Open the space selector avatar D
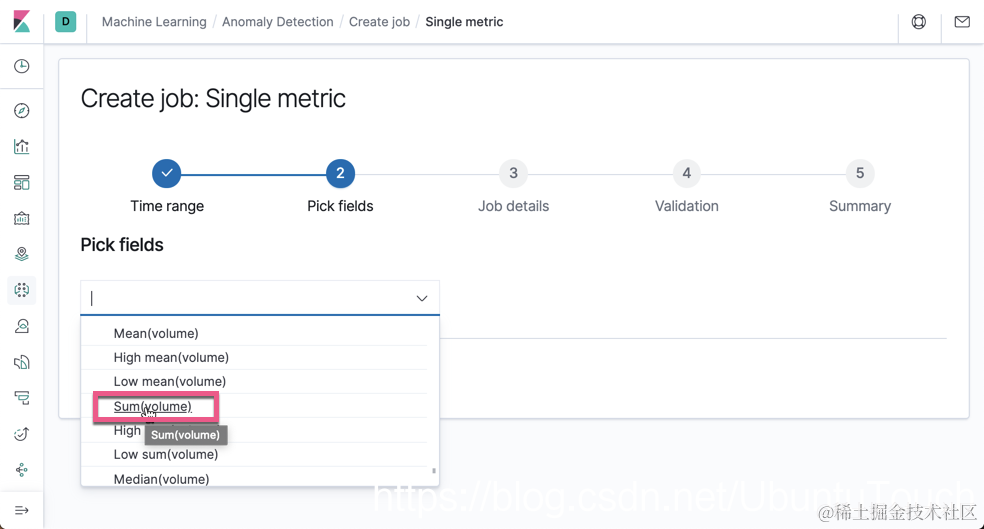Viewport: 984px width, 529px height. (x=66, y=21)
